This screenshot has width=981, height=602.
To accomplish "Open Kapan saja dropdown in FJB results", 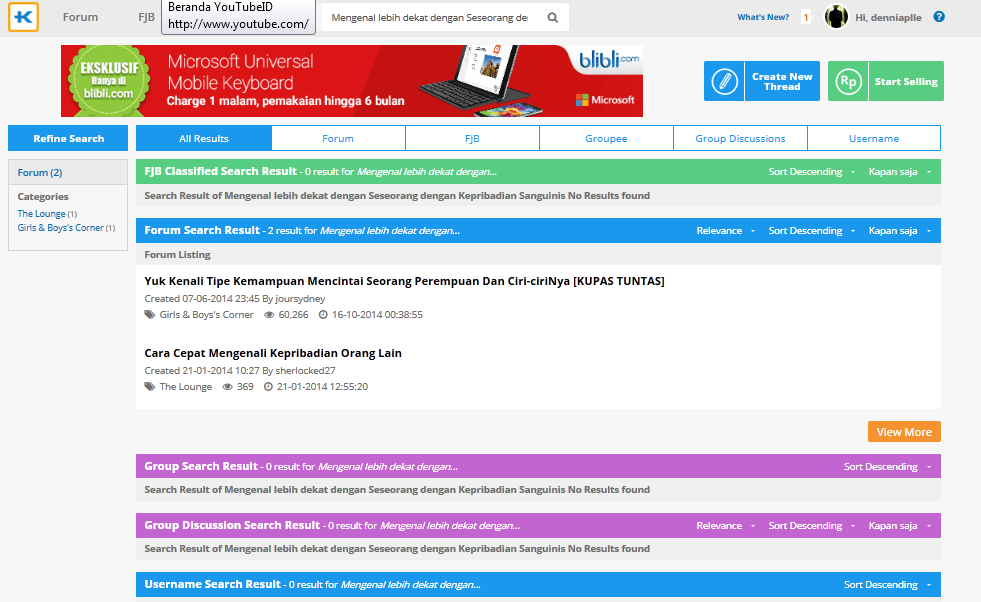I will [899, 172].
